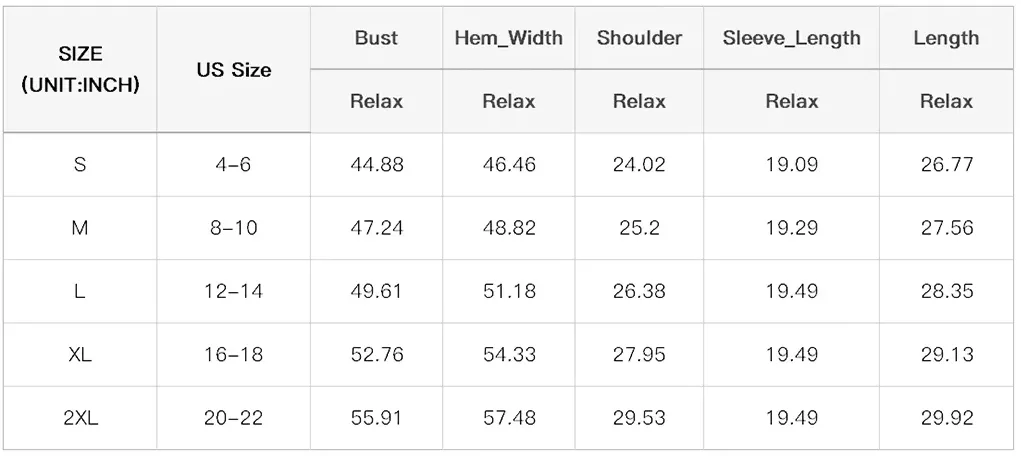Select the bust value 52.76

376,355
